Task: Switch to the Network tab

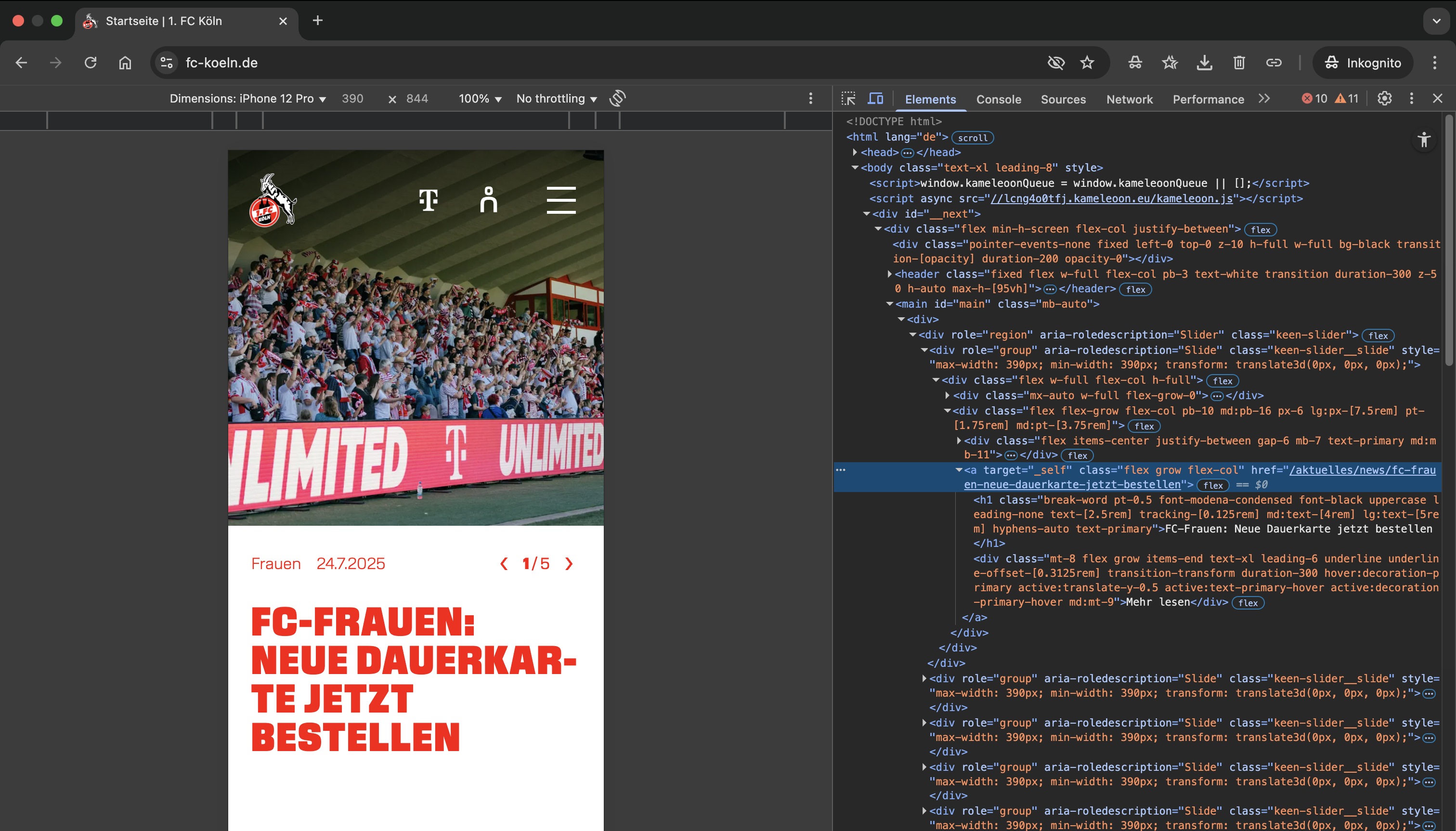Action: click(x=1129, y=99)
